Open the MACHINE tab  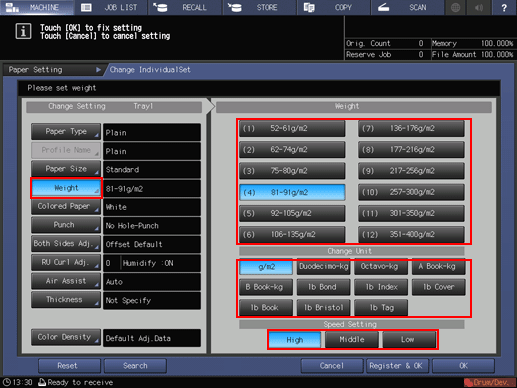pos(37,7)
